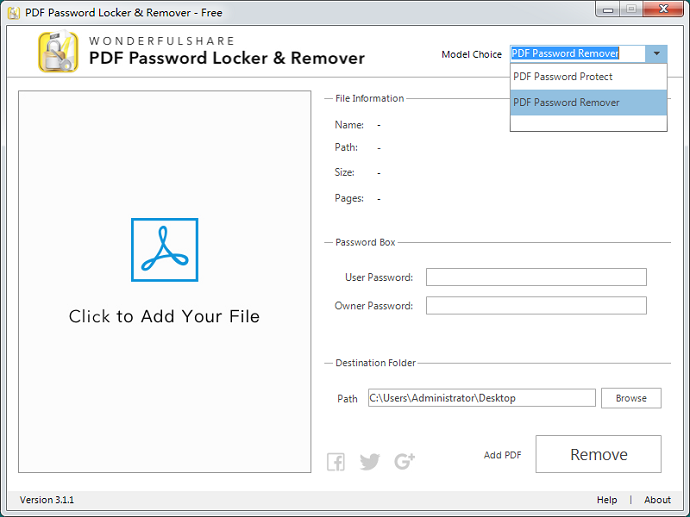Click the destination Path text field

coord(481,398)
